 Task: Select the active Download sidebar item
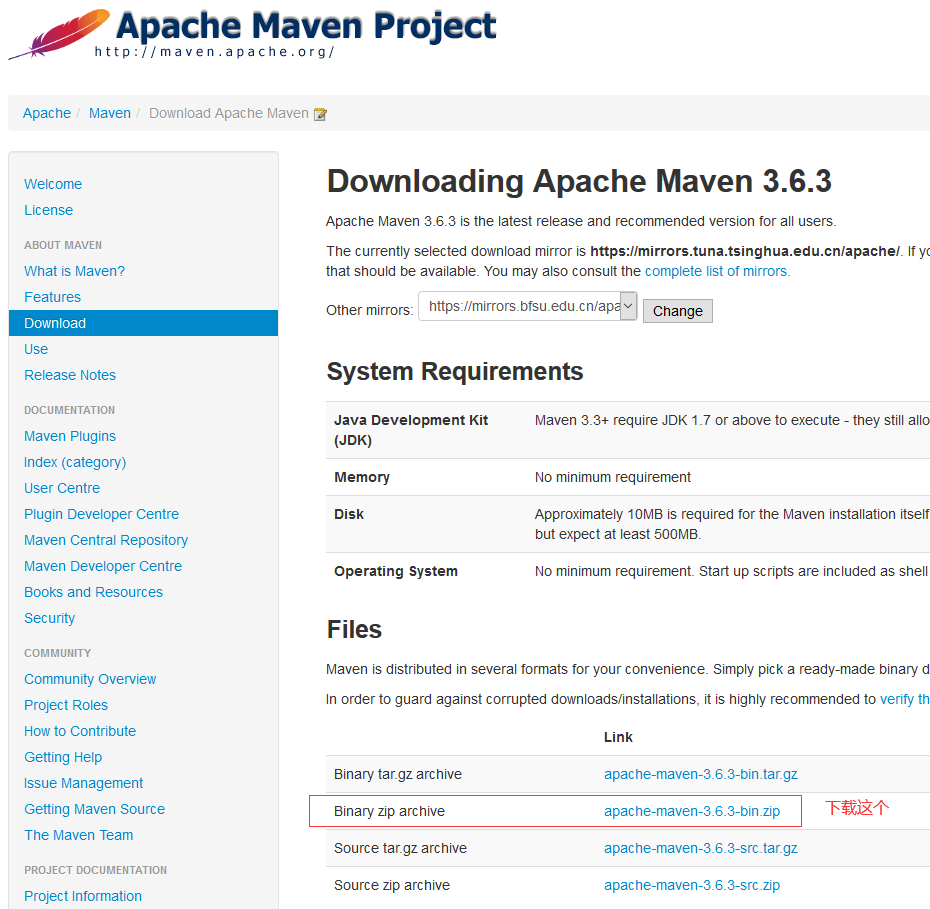(144, 323)
